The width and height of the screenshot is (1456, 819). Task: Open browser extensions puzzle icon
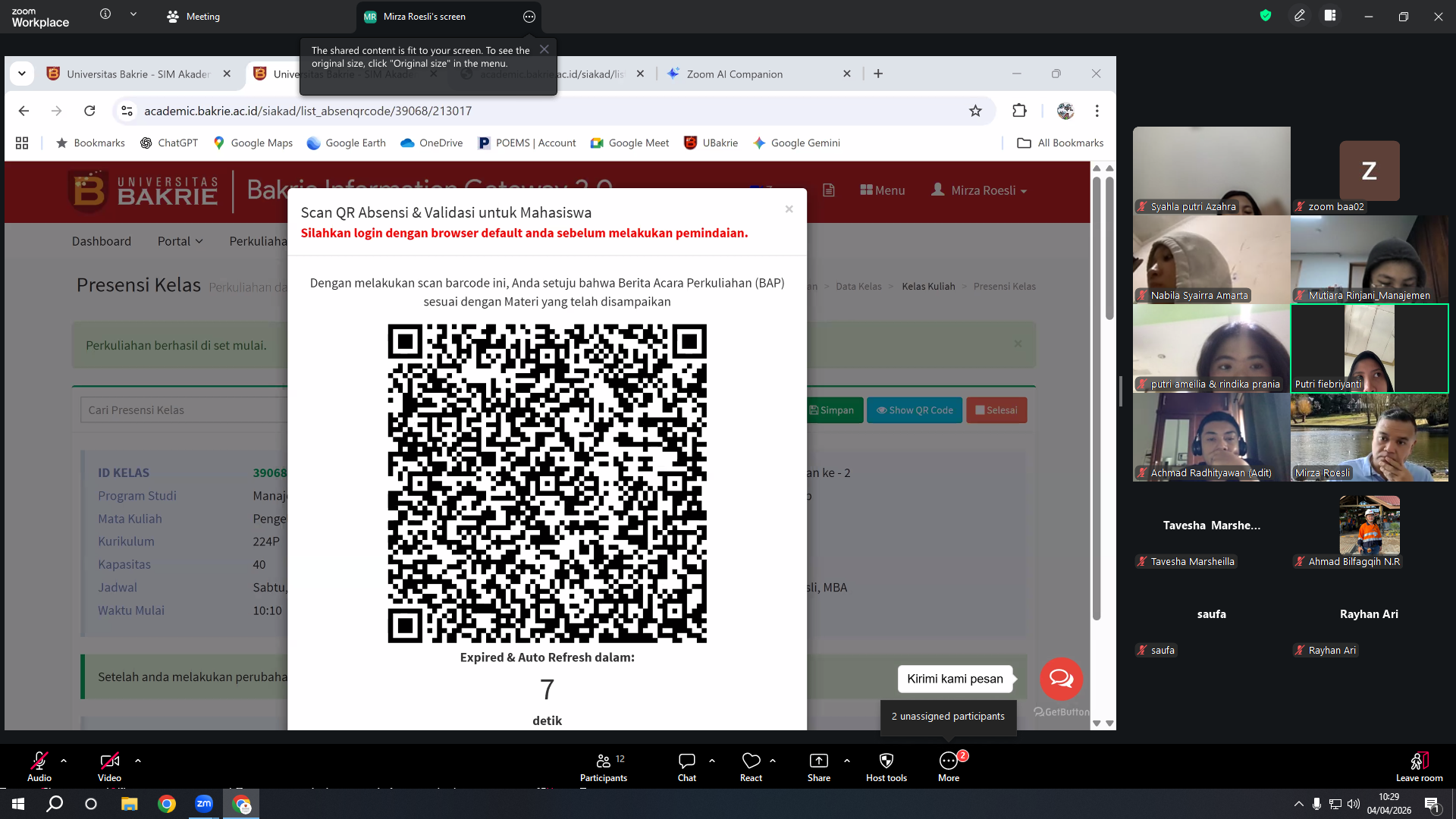1019,111
